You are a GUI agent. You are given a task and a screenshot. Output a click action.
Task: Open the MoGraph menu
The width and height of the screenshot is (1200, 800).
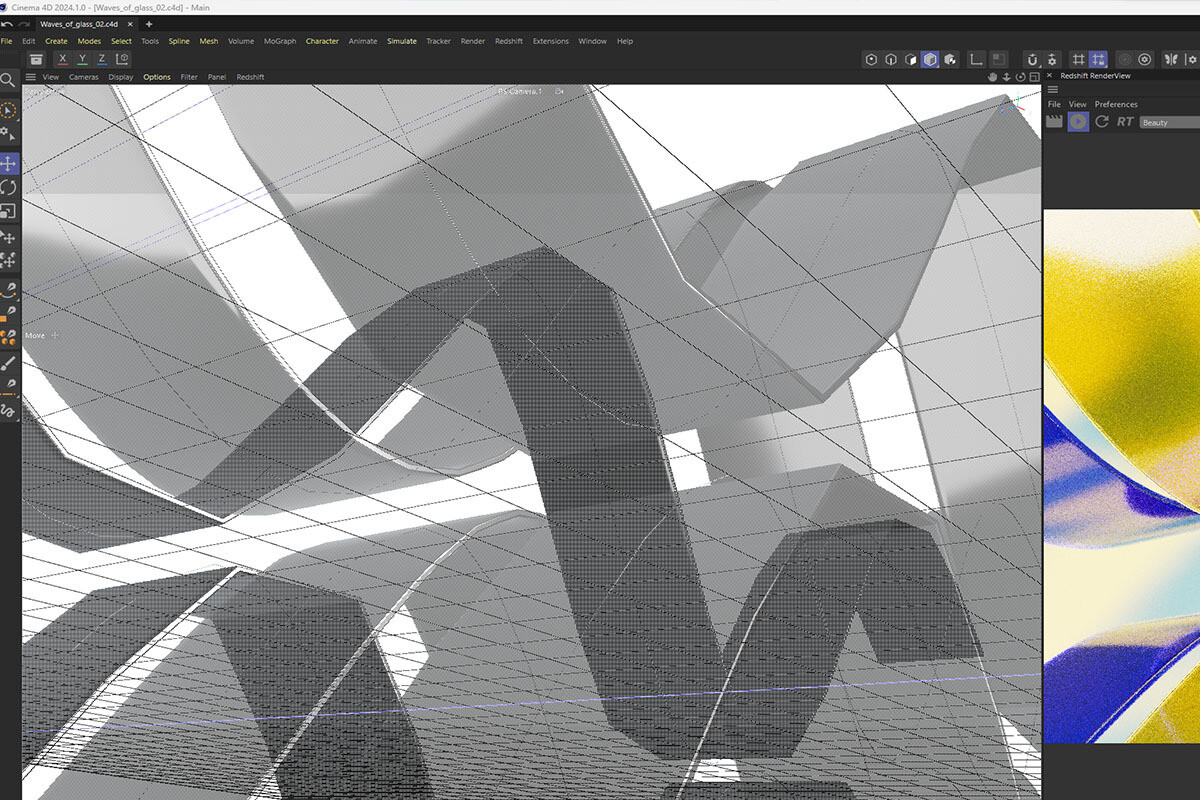[279, 41]
